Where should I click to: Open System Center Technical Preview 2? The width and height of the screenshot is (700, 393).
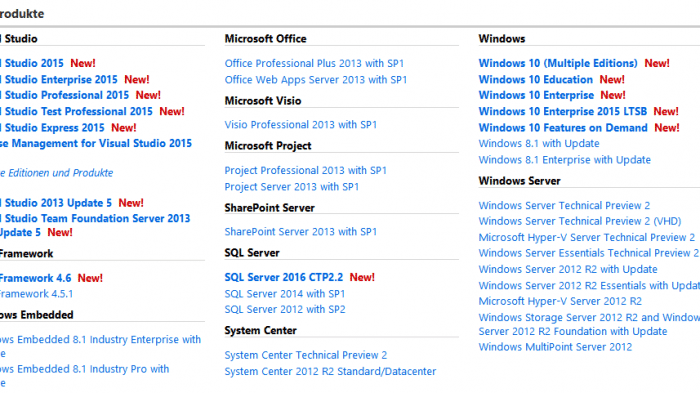pyautogui.click(x=306, y=355)
